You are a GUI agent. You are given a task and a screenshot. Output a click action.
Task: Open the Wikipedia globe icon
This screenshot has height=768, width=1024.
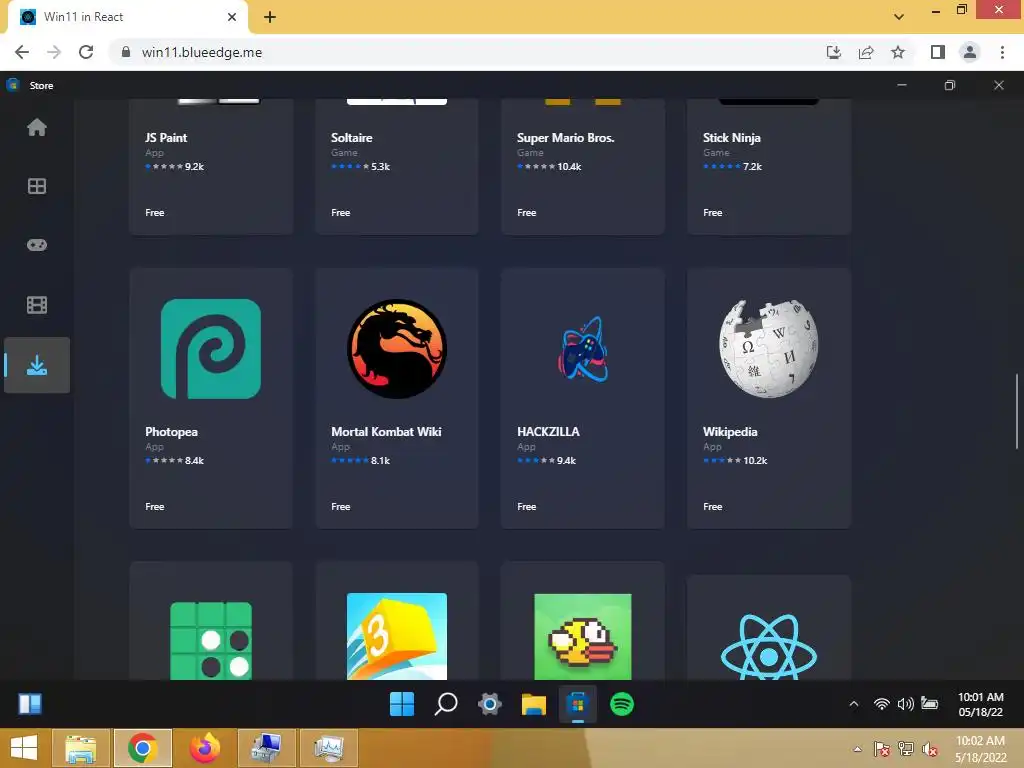(x=769, y=349)
